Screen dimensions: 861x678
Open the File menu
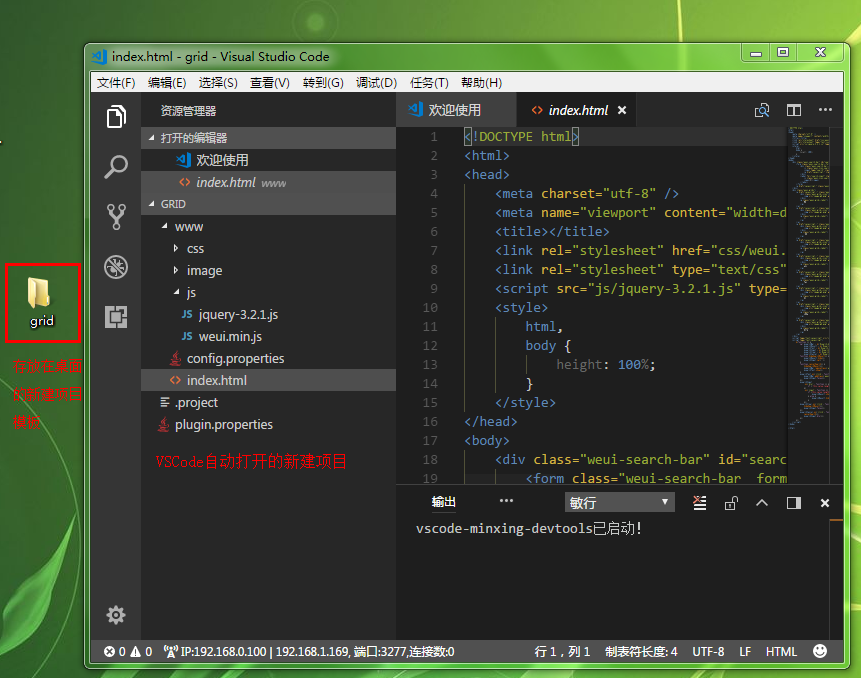point(116,82)
